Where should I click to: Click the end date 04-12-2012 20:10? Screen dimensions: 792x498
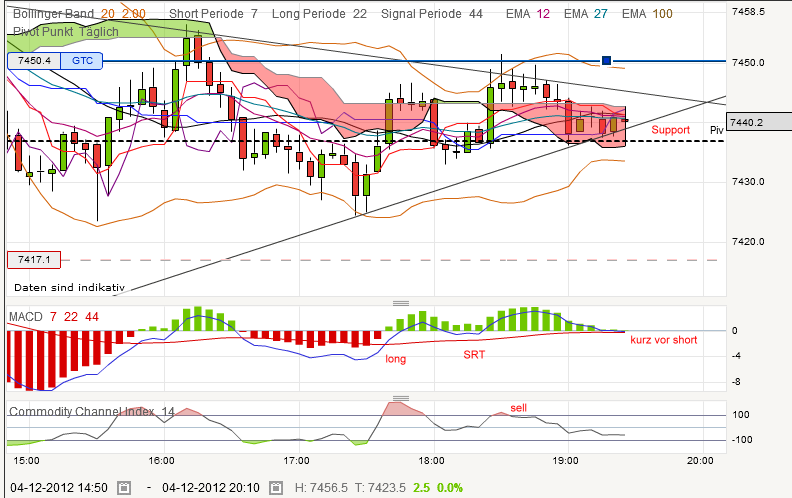(x=211, y=488)
